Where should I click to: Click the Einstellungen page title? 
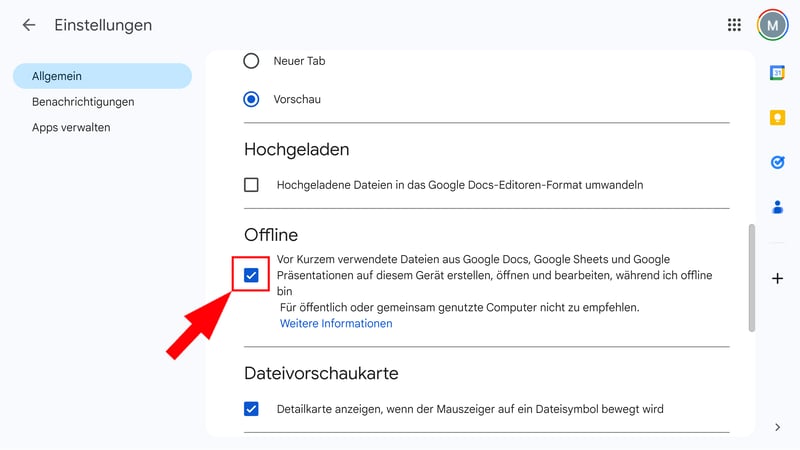click(x=103, y=25)
